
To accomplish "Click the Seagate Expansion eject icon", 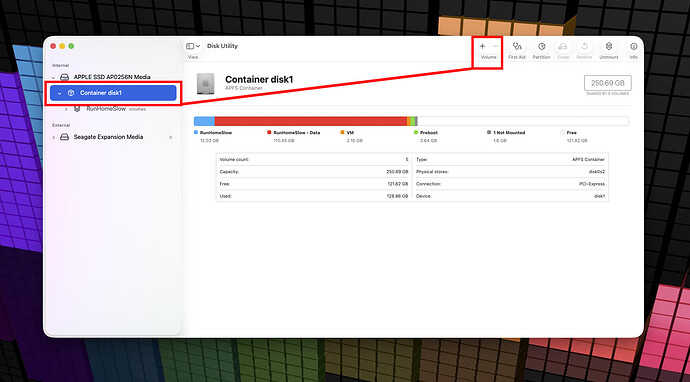I will pos(171,137).
